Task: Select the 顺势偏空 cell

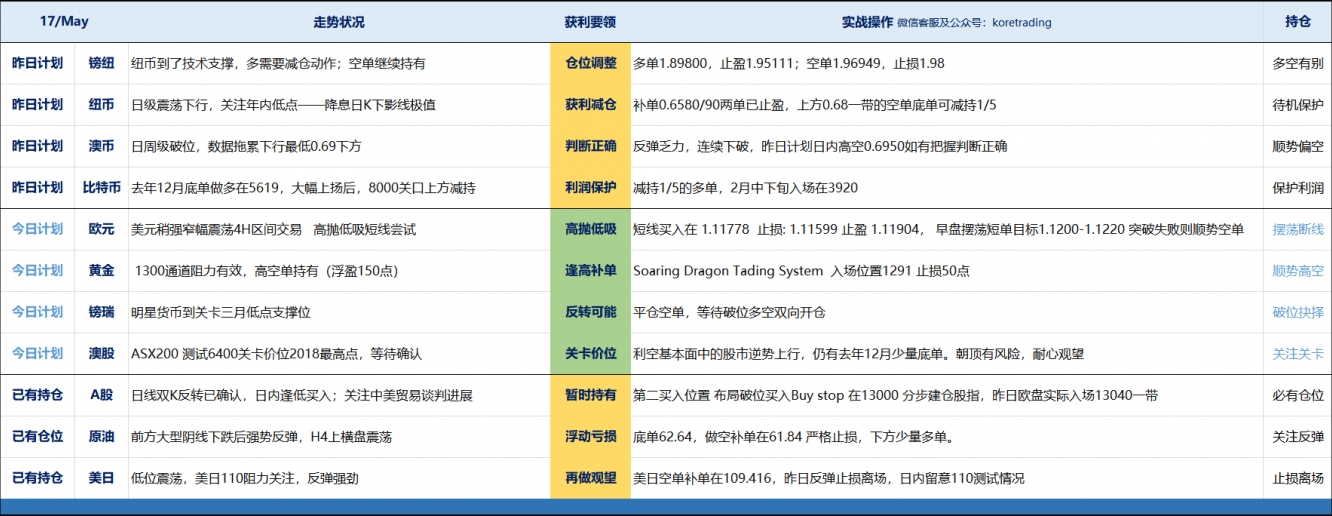Action: click(1297, 146)
